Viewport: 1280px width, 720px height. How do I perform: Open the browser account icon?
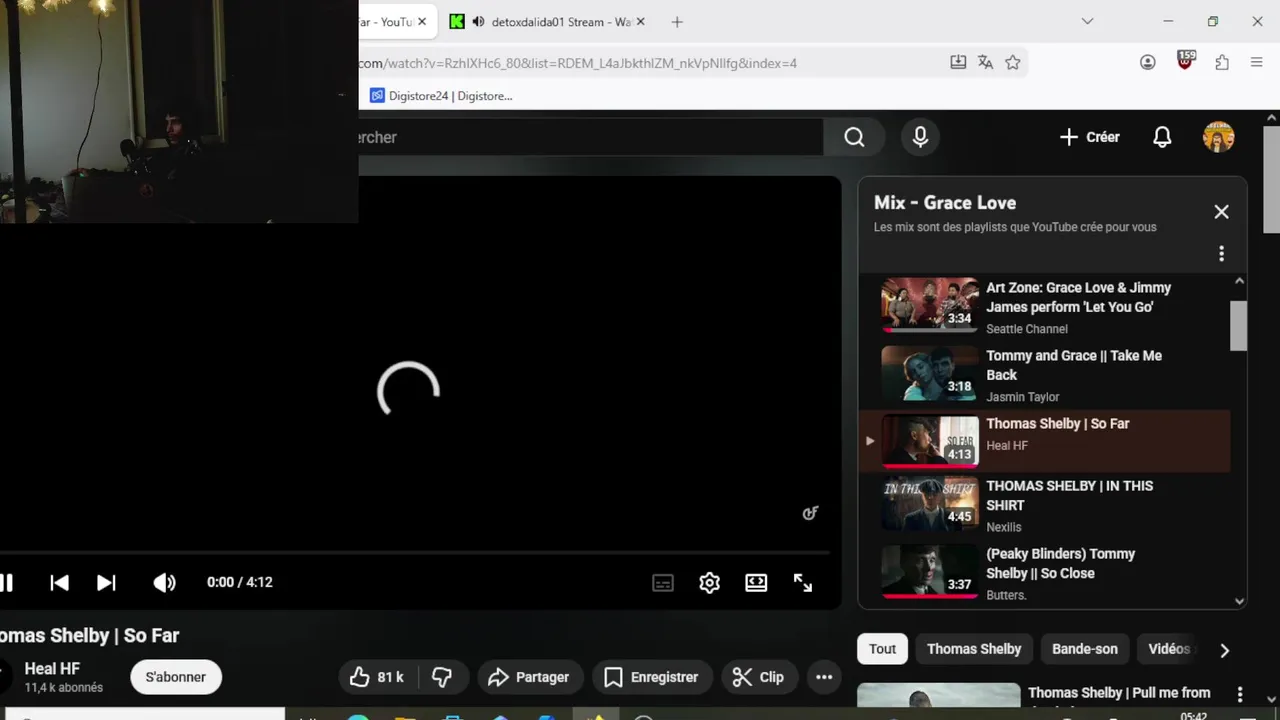point(1148,63)
